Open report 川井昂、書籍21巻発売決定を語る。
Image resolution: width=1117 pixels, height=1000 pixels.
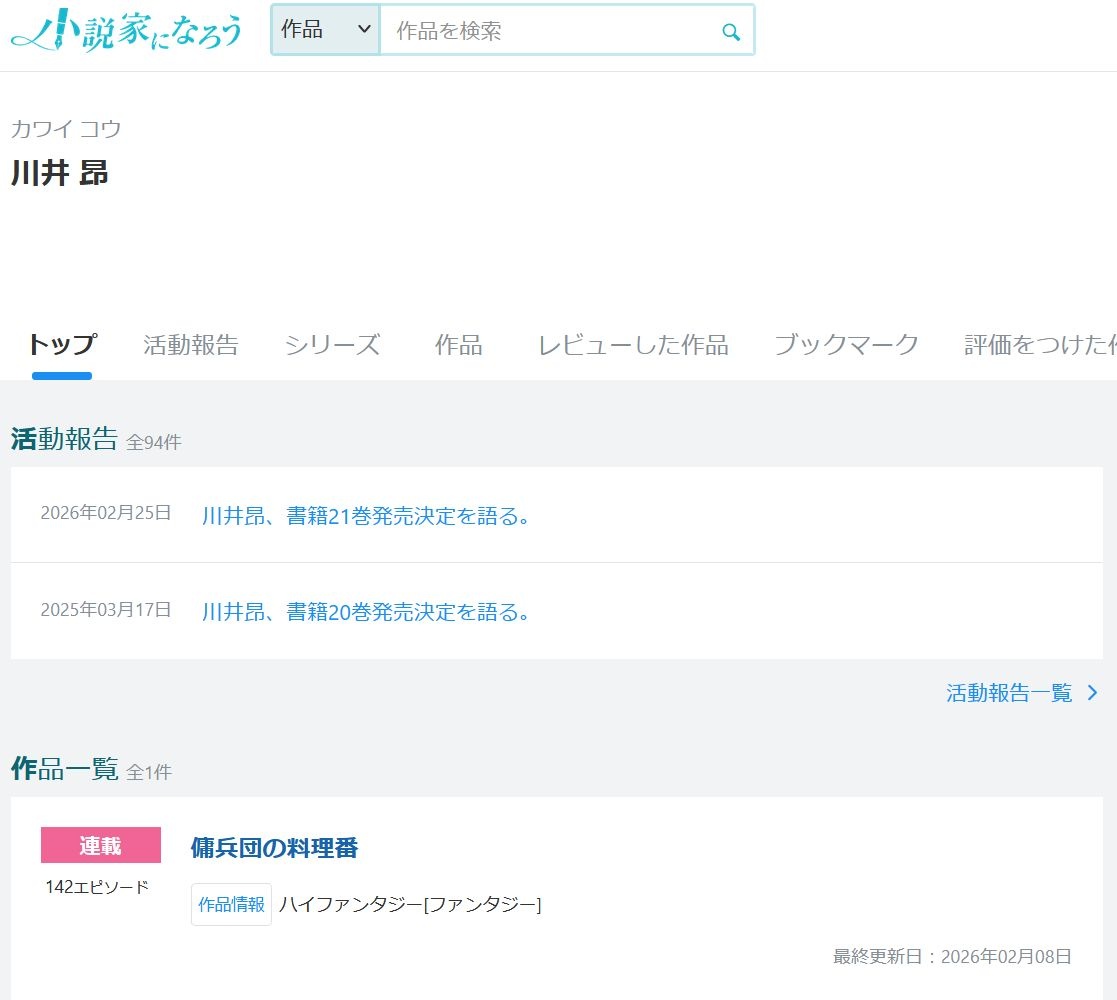point(366,516)
